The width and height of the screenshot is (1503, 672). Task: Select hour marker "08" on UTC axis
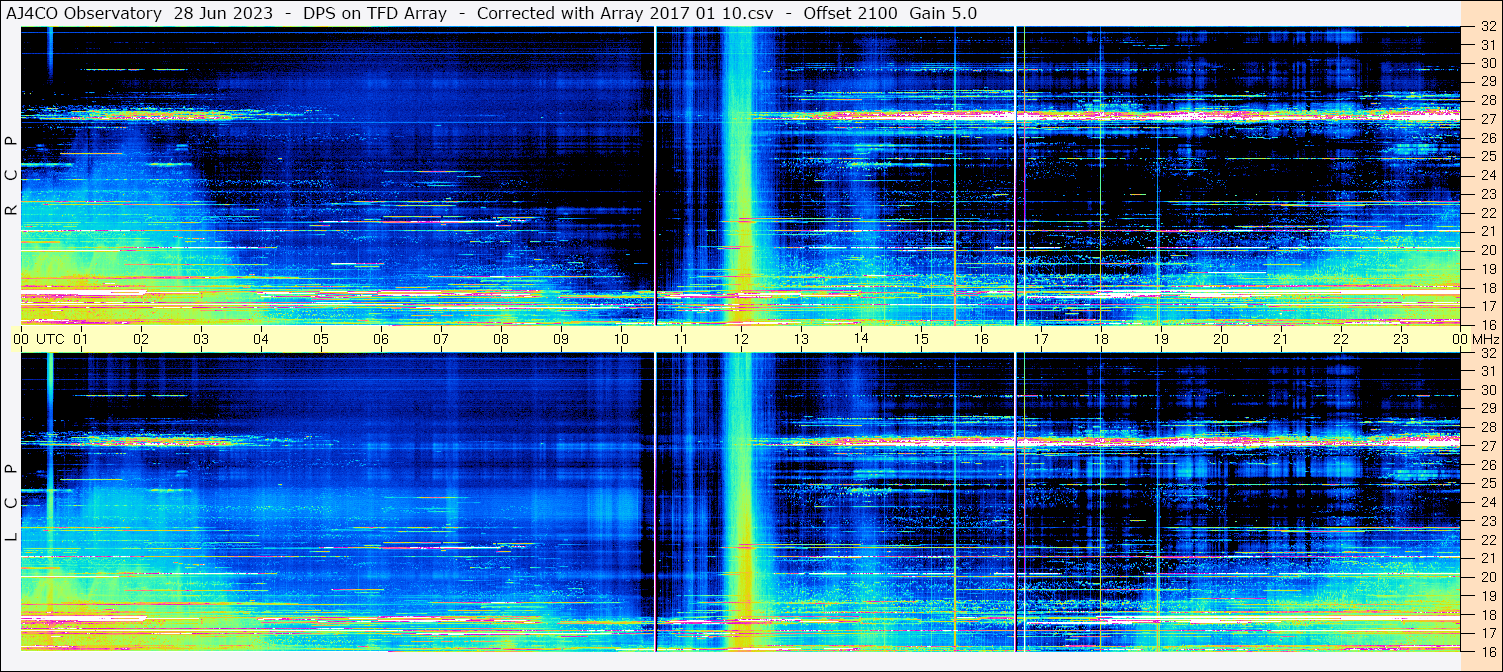pos(501,339)
